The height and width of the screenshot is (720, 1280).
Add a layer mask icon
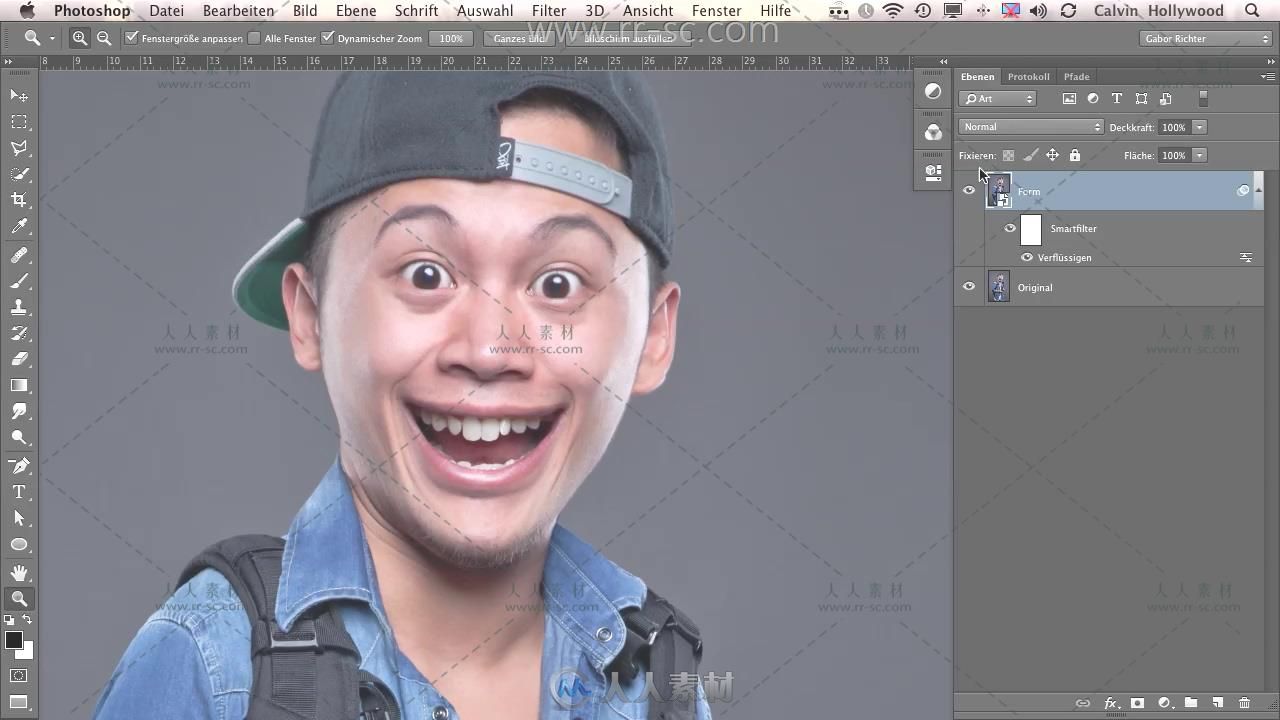pos(1137,703)
